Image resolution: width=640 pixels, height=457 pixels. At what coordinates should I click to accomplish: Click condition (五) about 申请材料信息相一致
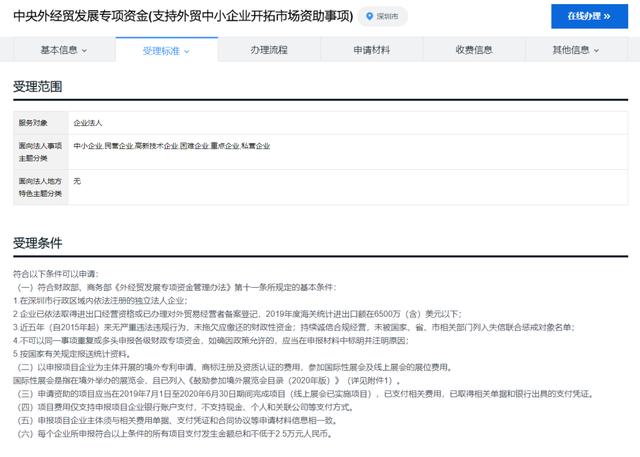coord(177,420)
